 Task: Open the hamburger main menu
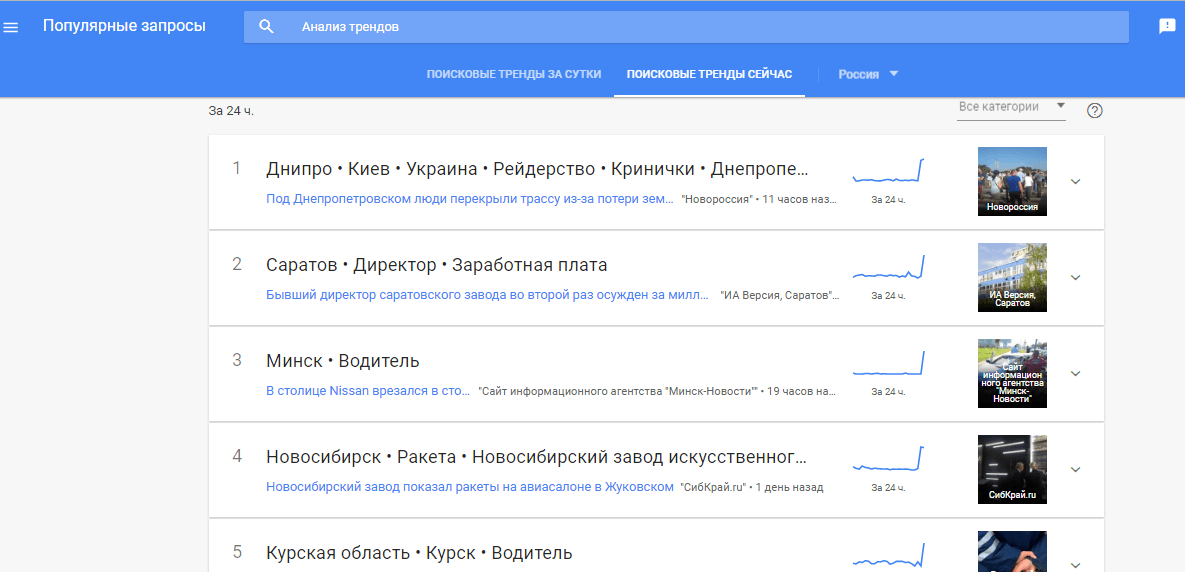pyautogui.click(x=11, y=27)
